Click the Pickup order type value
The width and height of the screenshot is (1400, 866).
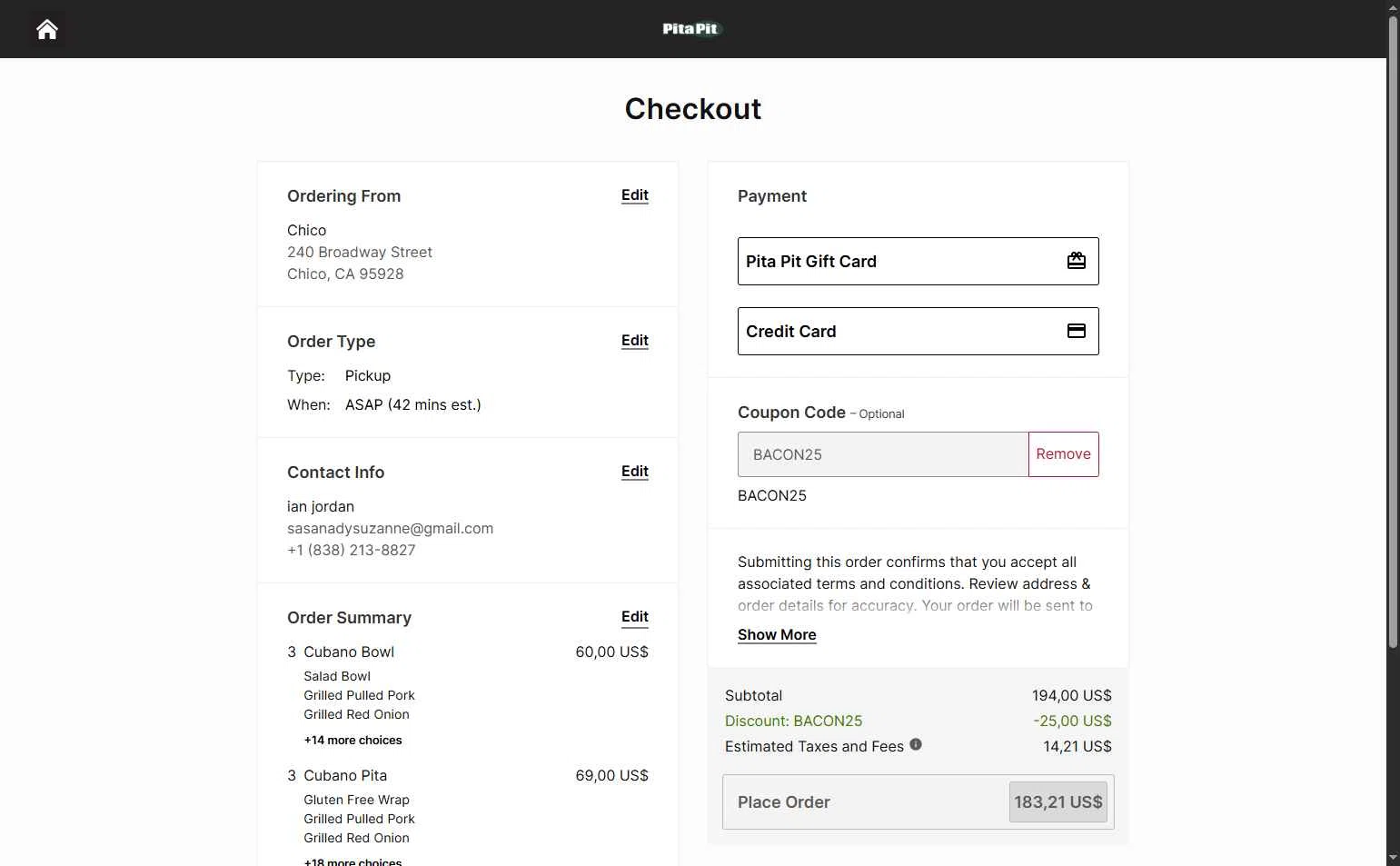[367, 375]
